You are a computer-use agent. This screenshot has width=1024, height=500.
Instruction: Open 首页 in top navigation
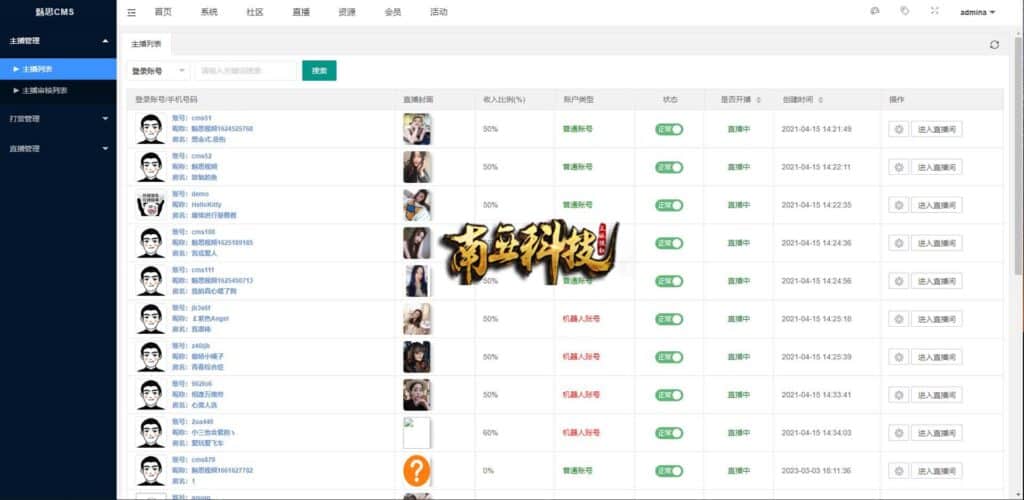coord(163,12)
